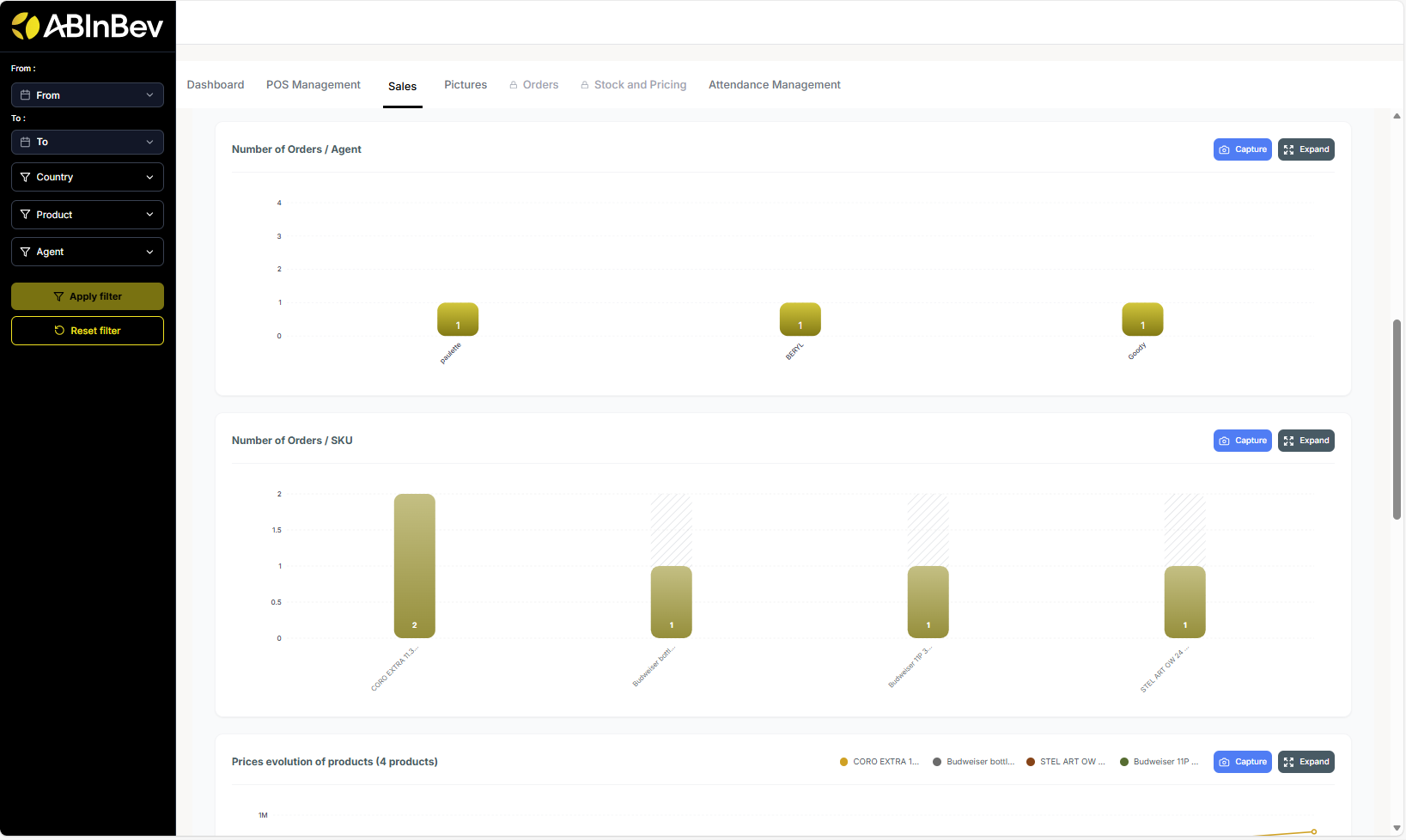Switch to the POS Management tab
Image resolution: width=1406 pixels, height=840 pixels.
313,85
